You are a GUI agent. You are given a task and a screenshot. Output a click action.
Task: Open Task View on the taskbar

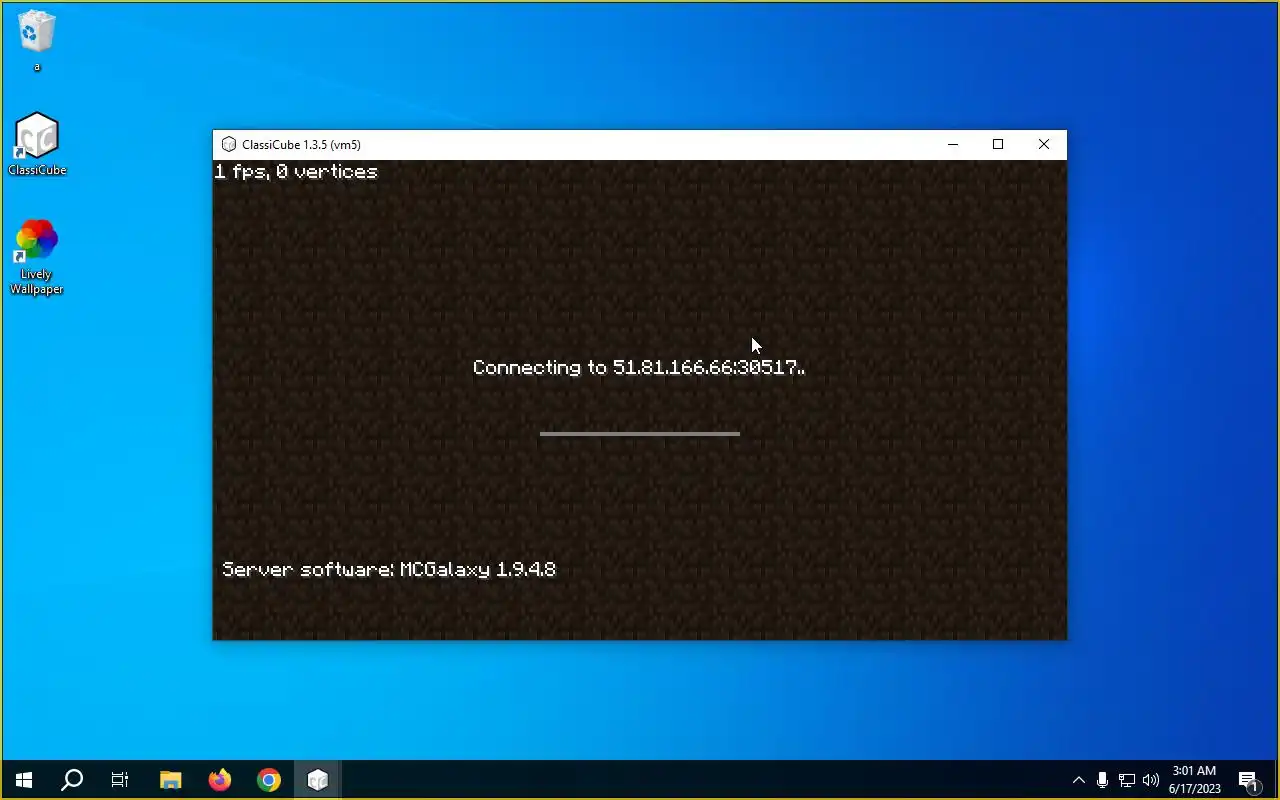coord(120,780)
